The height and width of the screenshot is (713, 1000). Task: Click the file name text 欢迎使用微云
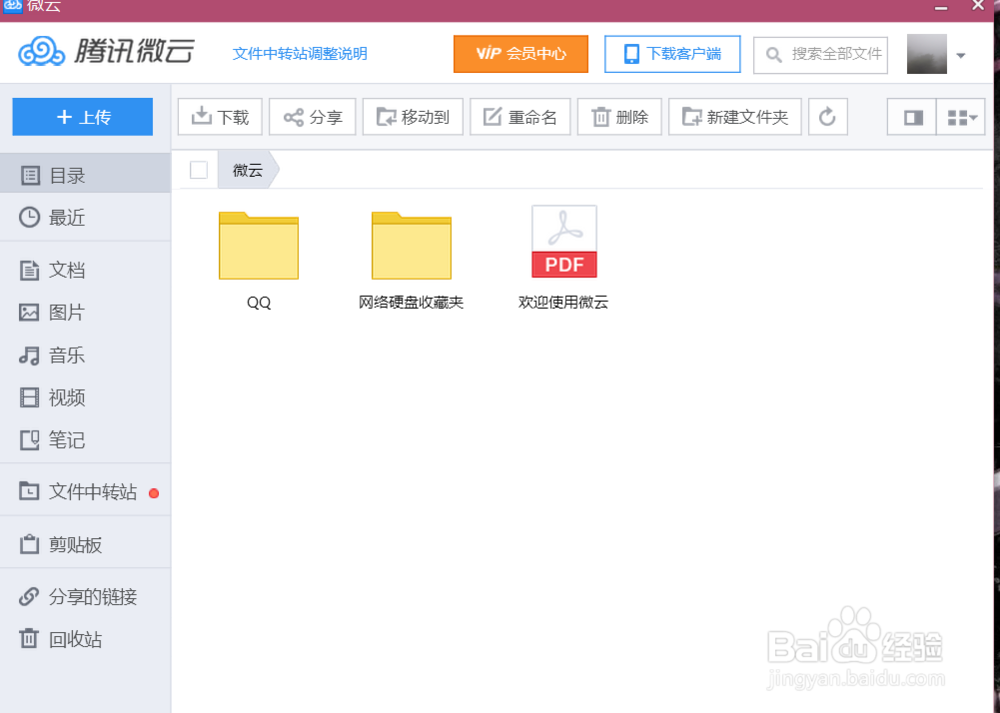(x=563, y=302)
